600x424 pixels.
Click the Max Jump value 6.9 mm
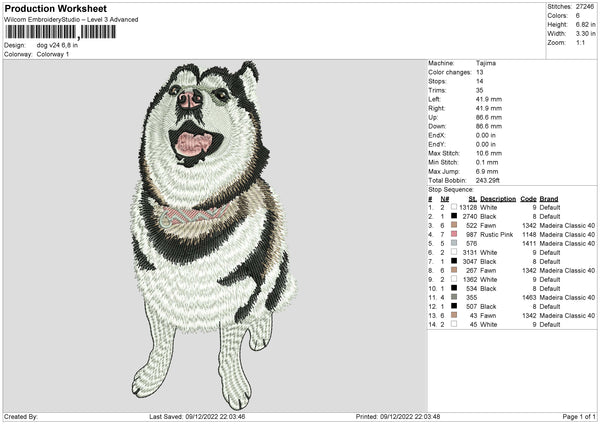coord(487,171)
